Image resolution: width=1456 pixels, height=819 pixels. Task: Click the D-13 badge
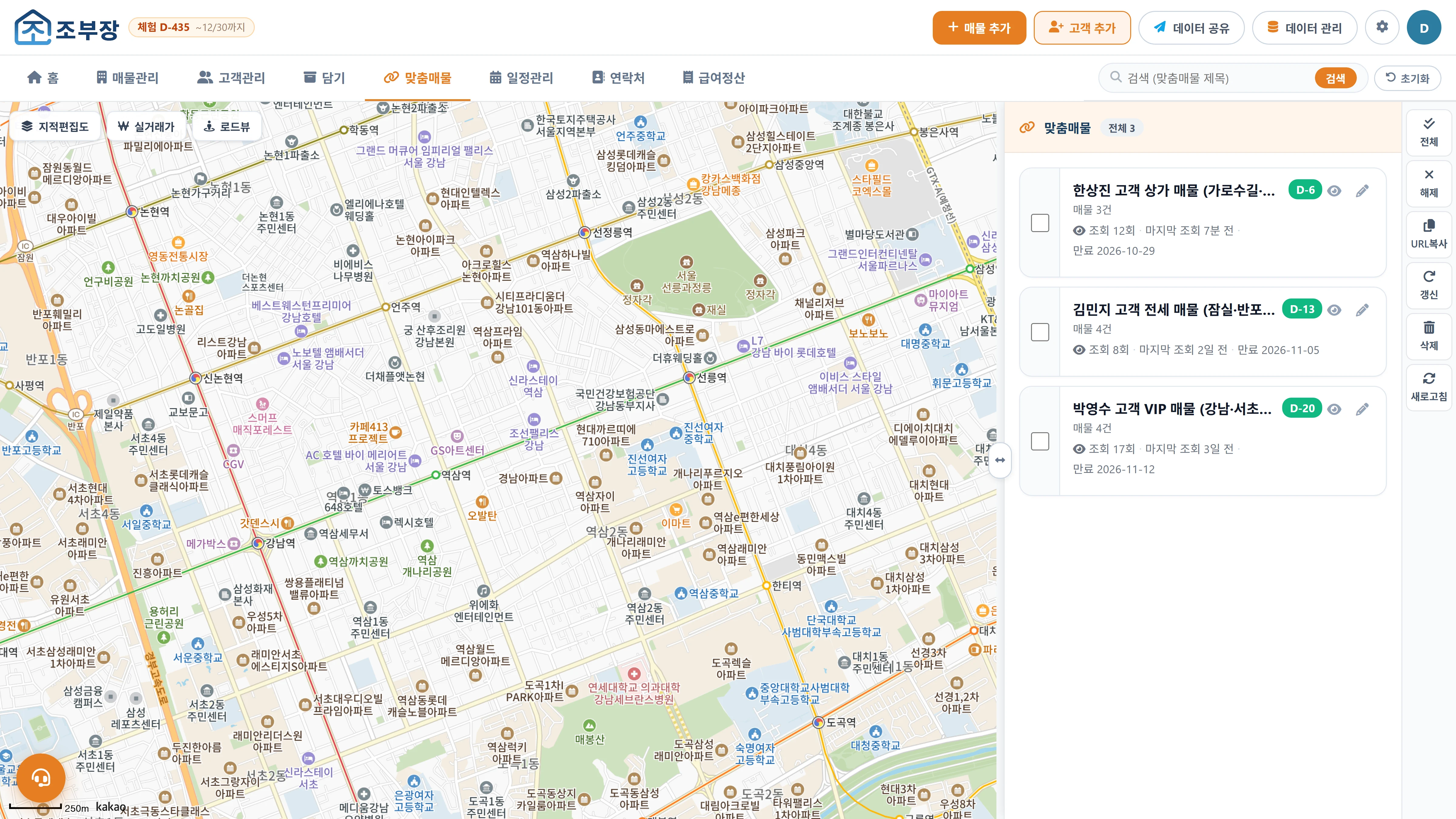pyautogui.click(x=1302, y=309)
